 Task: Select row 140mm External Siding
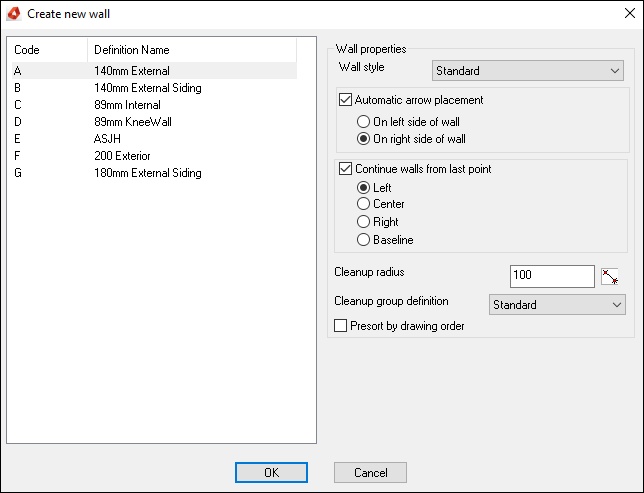click(x=154, y=88)
